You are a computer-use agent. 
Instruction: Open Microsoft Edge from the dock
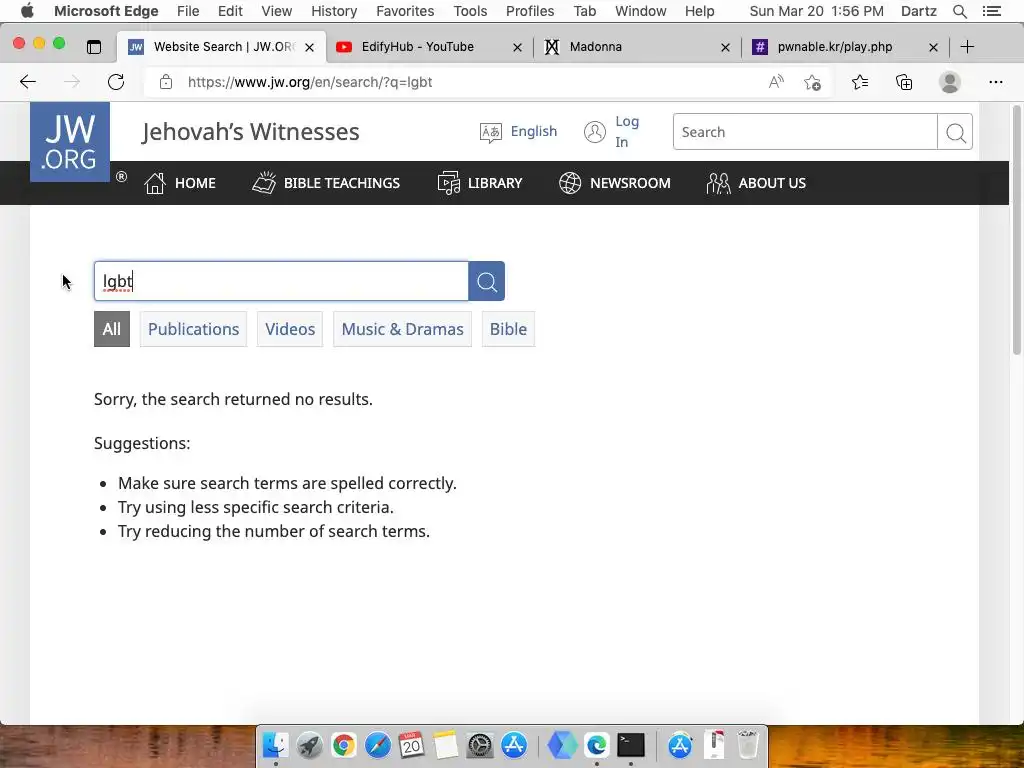click(x=596, y=745)
